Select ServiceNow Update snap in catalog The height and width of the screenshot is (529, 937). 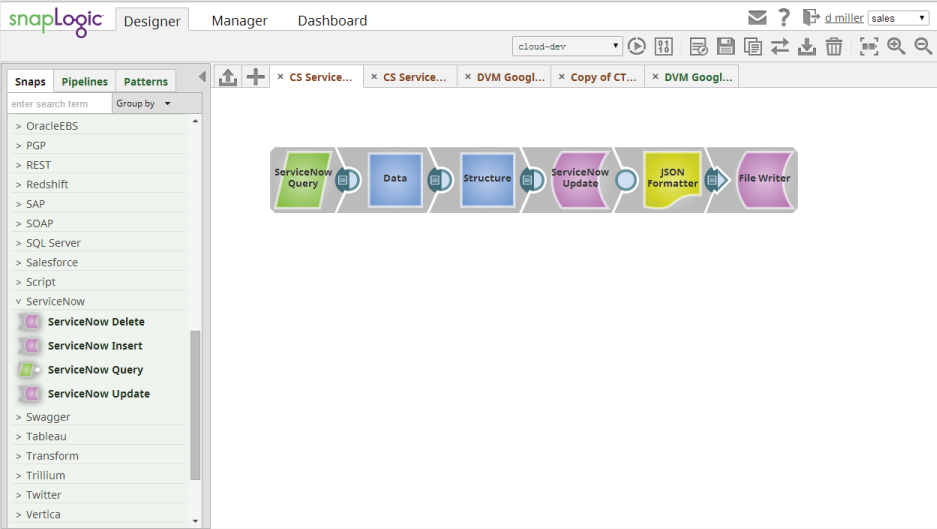(99, 394)
